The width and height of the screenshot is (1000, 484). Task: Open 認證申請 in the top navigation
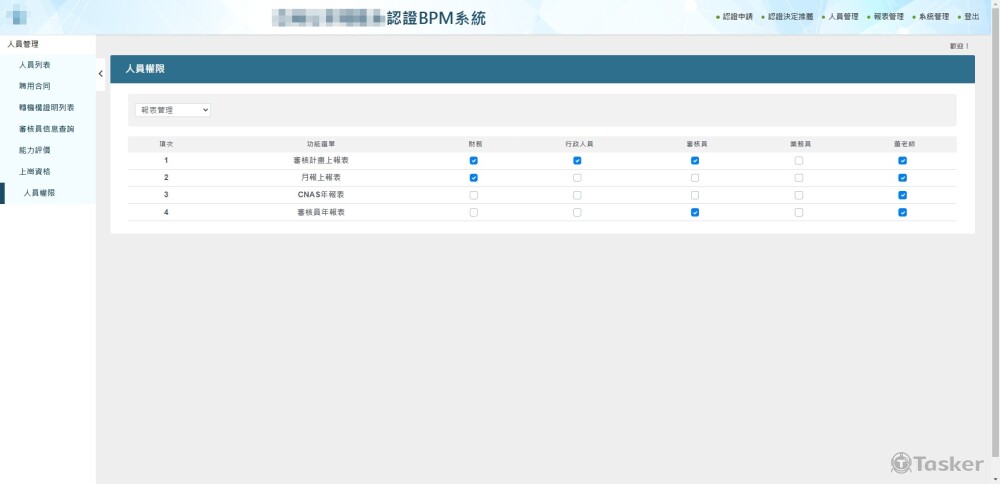737,17
